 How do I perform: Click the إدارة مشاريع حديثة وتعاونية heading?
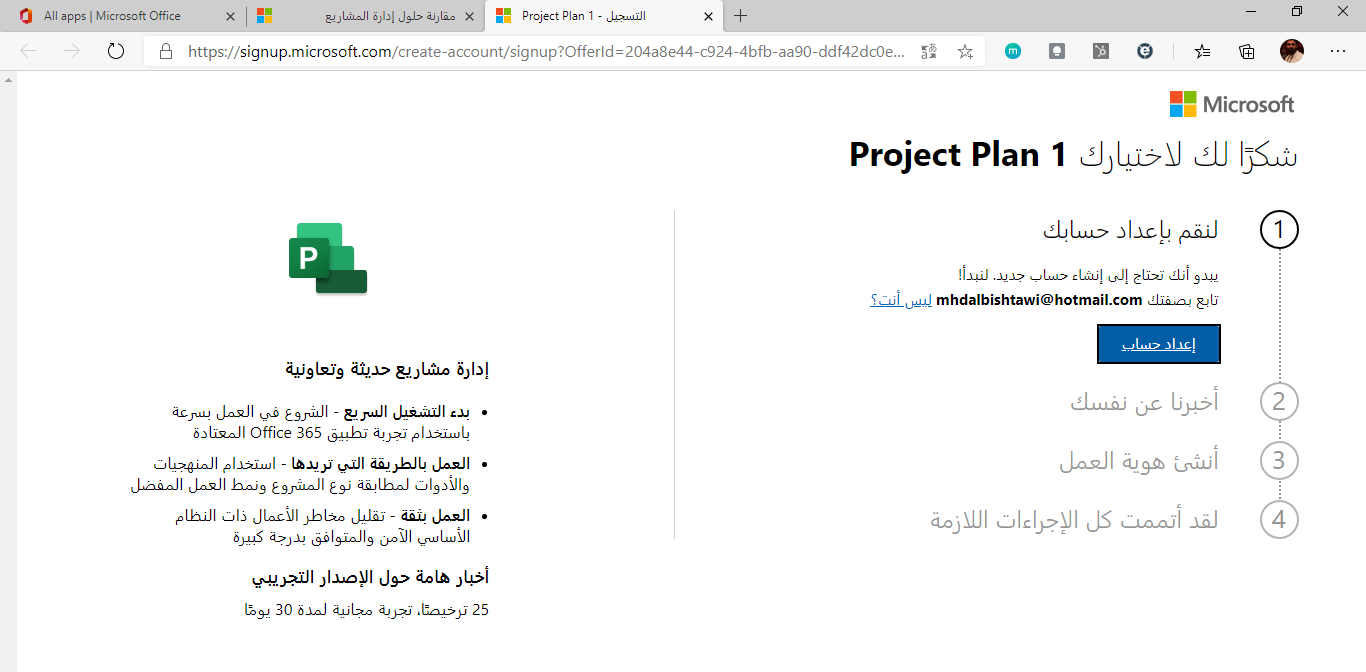point(387,370)
